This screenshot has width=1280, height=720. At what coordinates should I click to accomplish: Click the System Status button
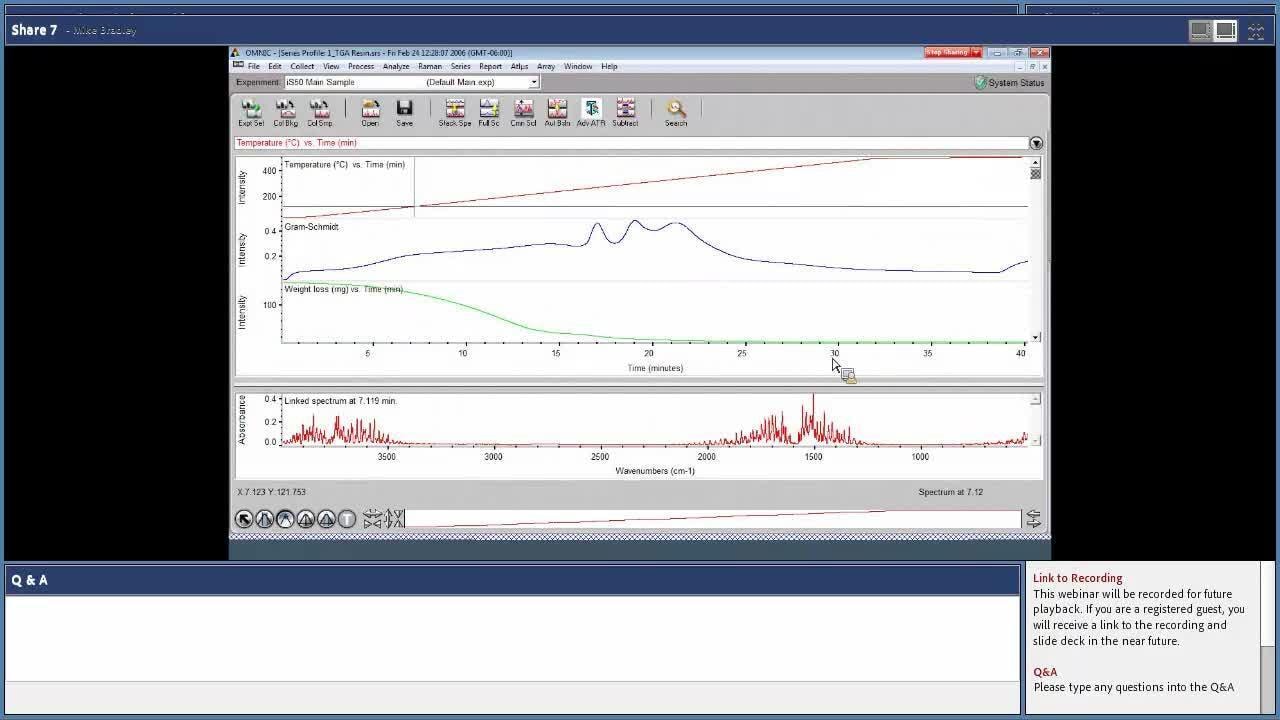pos(1009,83)
